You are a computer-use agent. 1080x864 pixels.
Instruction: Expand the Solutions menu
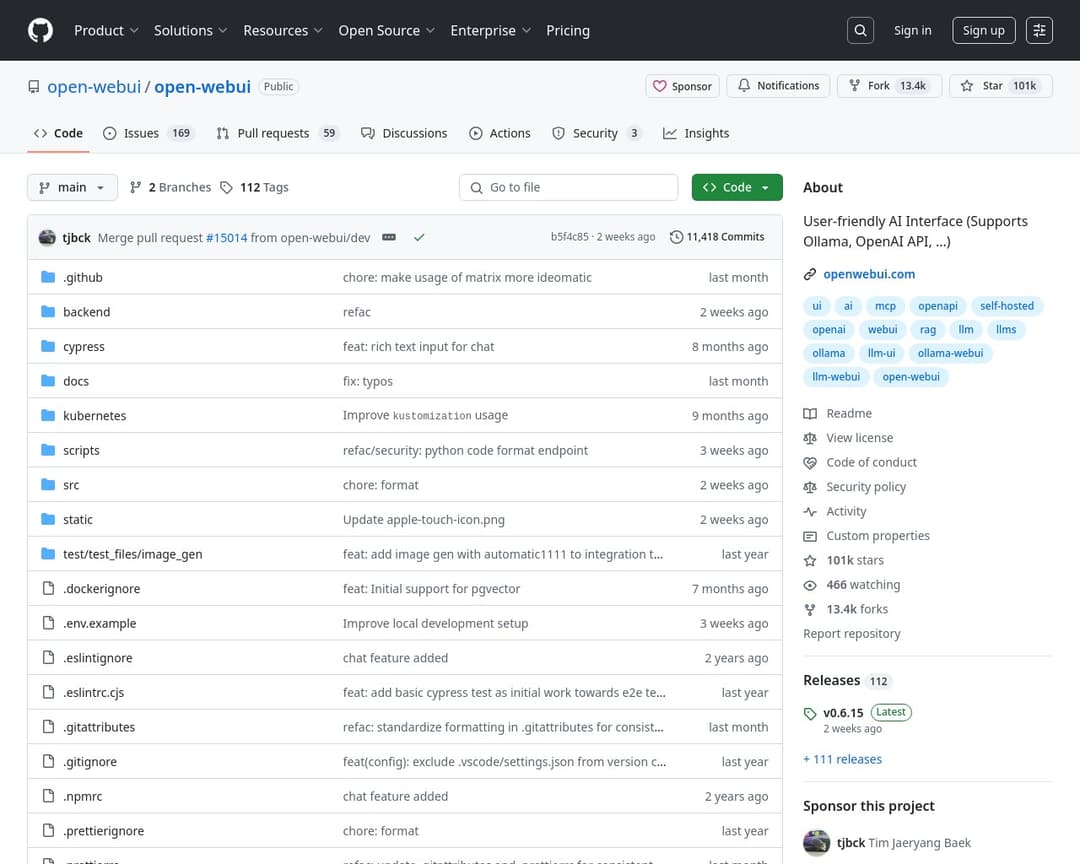(x=190, y=30)
